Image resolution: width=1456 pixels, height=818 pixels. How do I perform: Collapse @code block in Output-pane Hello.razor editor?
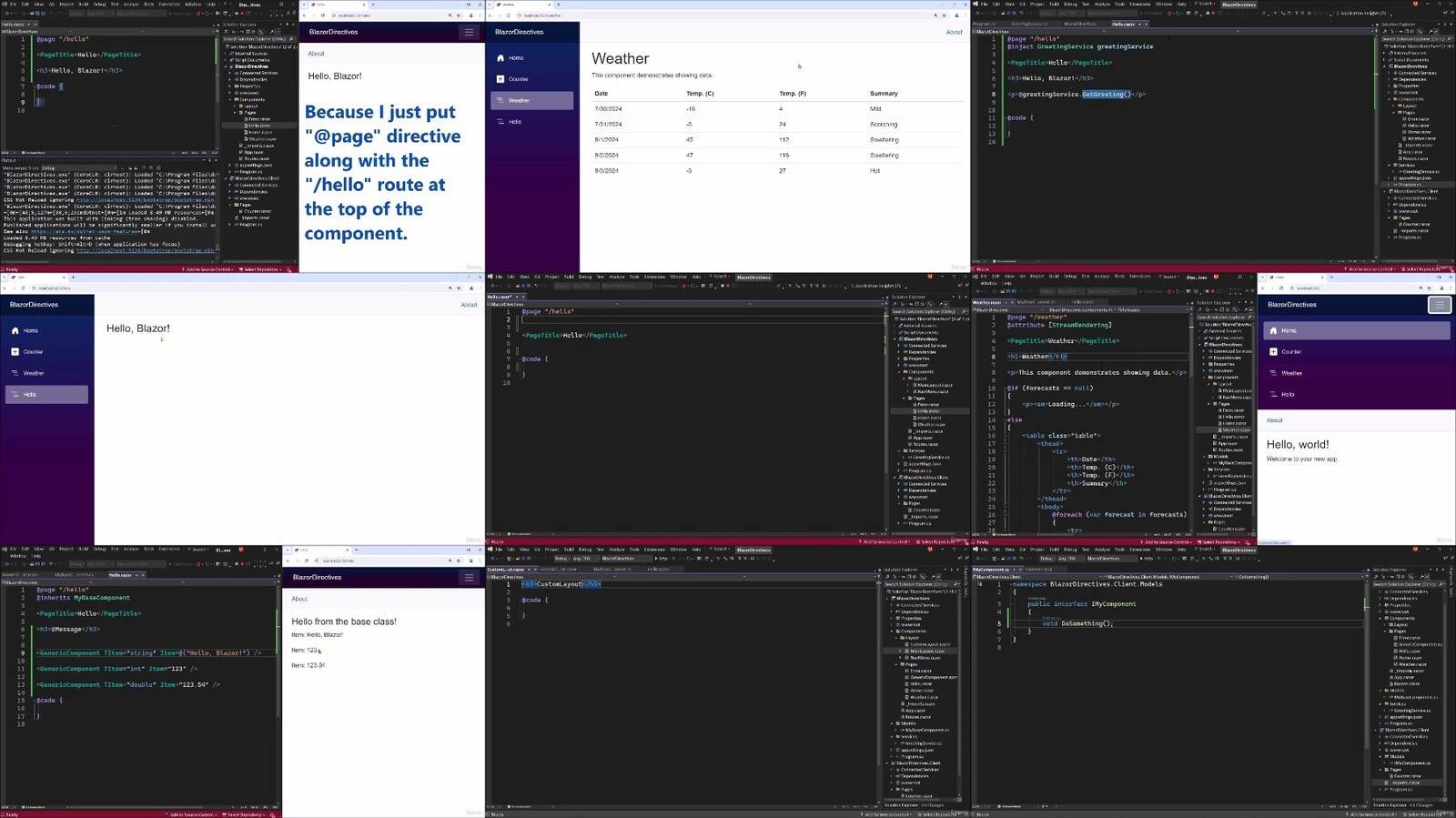pyautogui.click(x=35, y=86)
